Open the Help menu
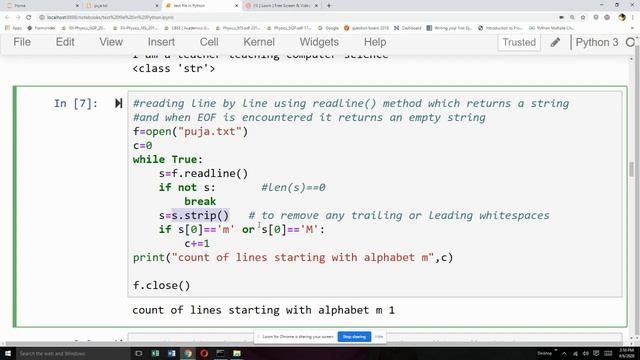640x360 pixels. click(375, 42)
